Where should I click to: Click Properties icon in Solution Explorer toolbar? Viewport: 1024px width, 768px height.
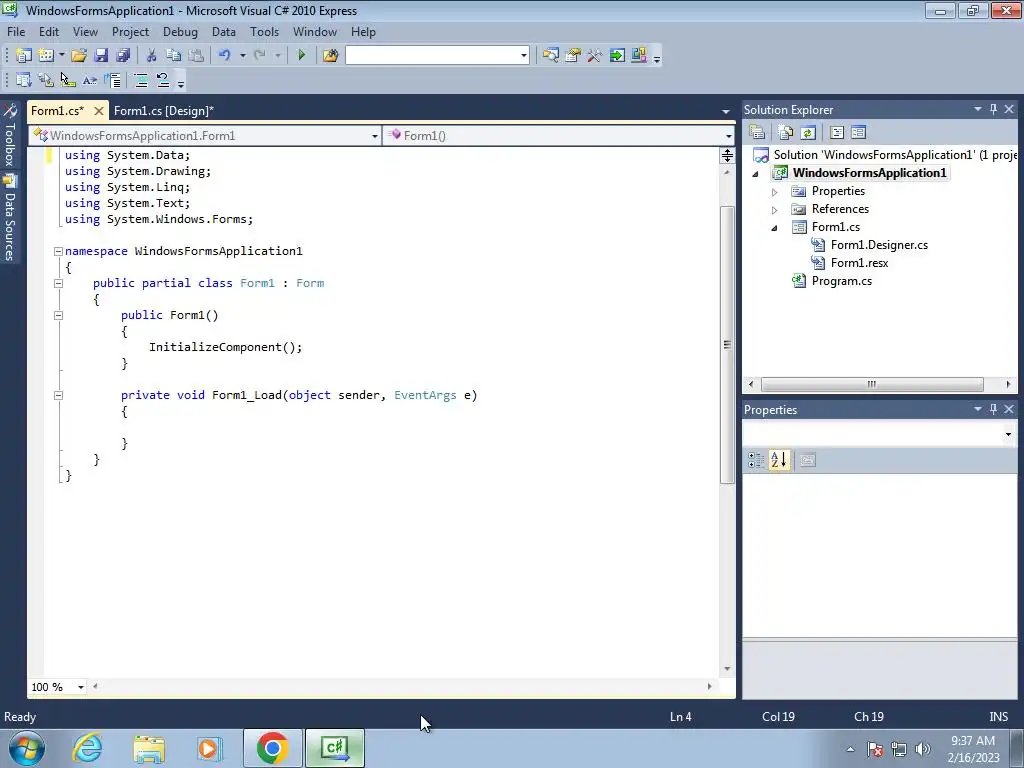[757, 133]
